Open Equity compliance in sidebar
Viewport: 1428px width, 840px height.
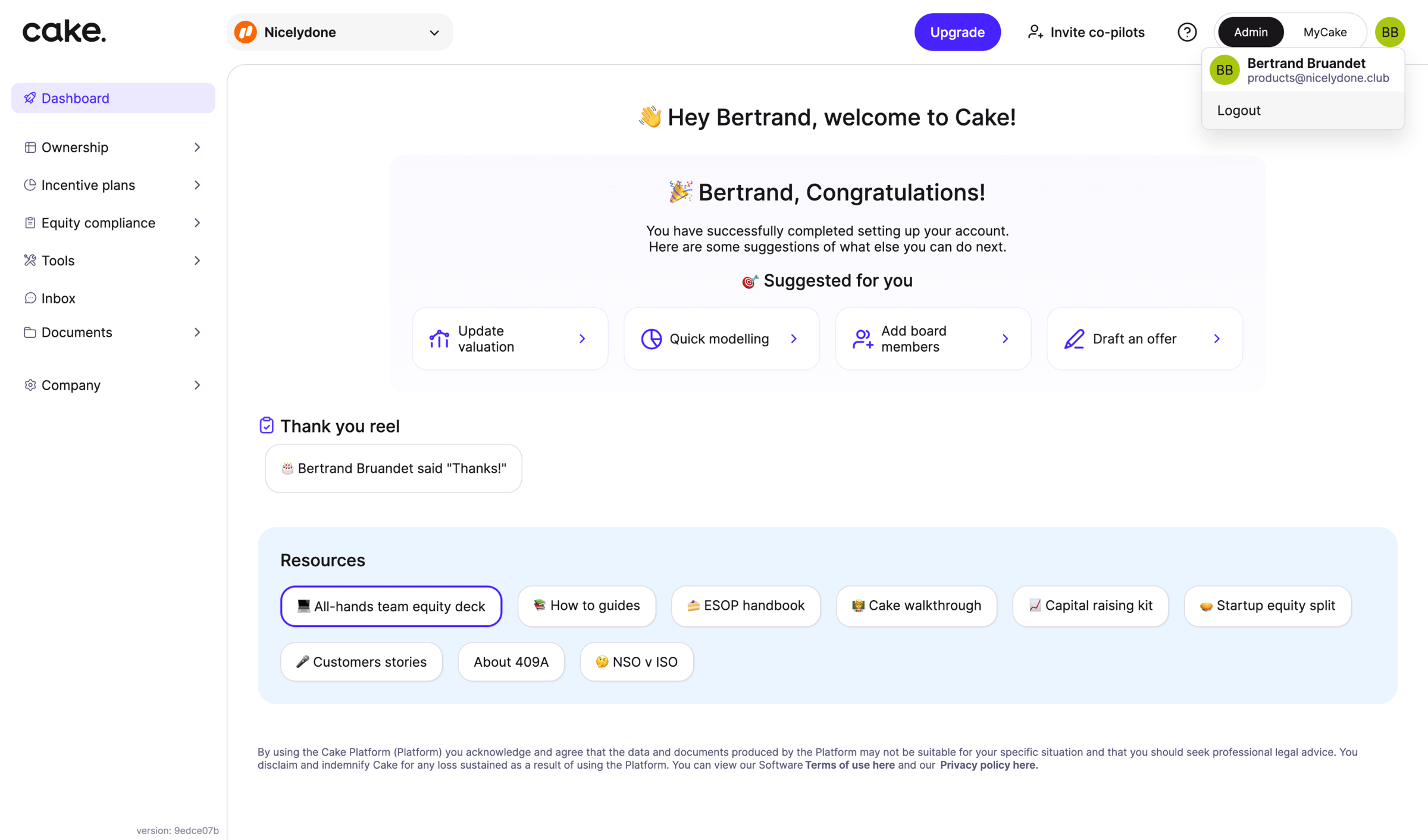click(113, 222)
